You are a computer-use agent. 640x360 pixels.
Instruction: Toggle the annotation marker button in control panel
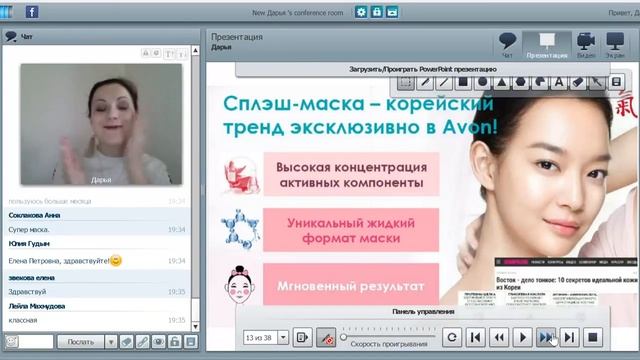pos(326,338)
